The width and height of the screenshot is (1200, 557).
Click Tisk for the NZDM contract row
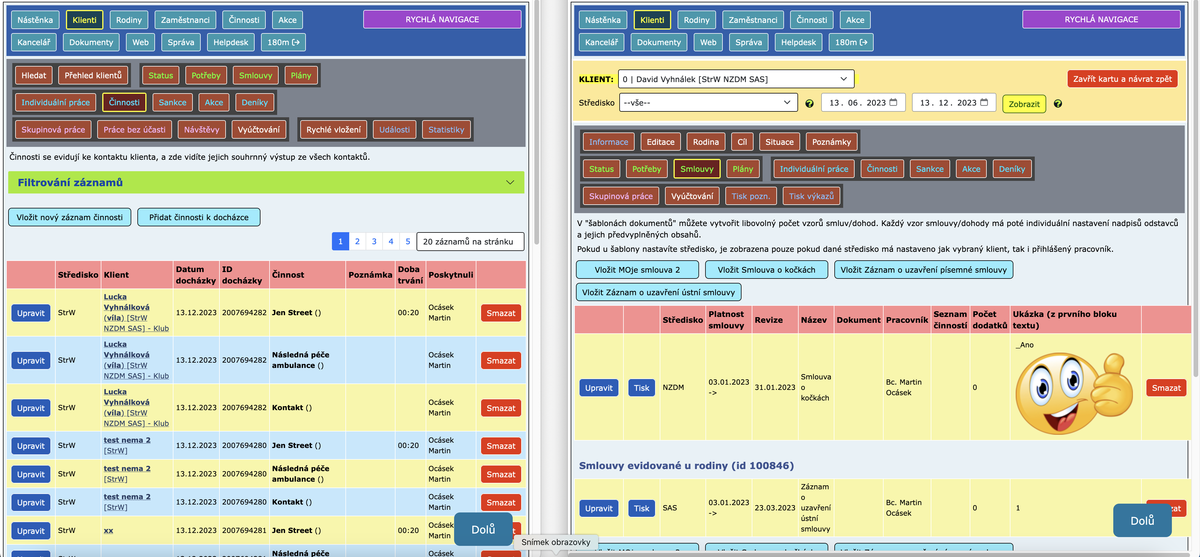coord(641,388)
